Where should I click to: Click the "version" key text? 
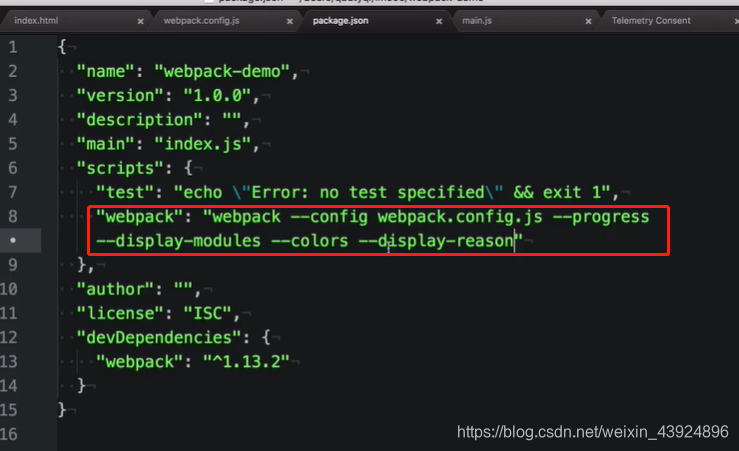click(x=120, y=96)
